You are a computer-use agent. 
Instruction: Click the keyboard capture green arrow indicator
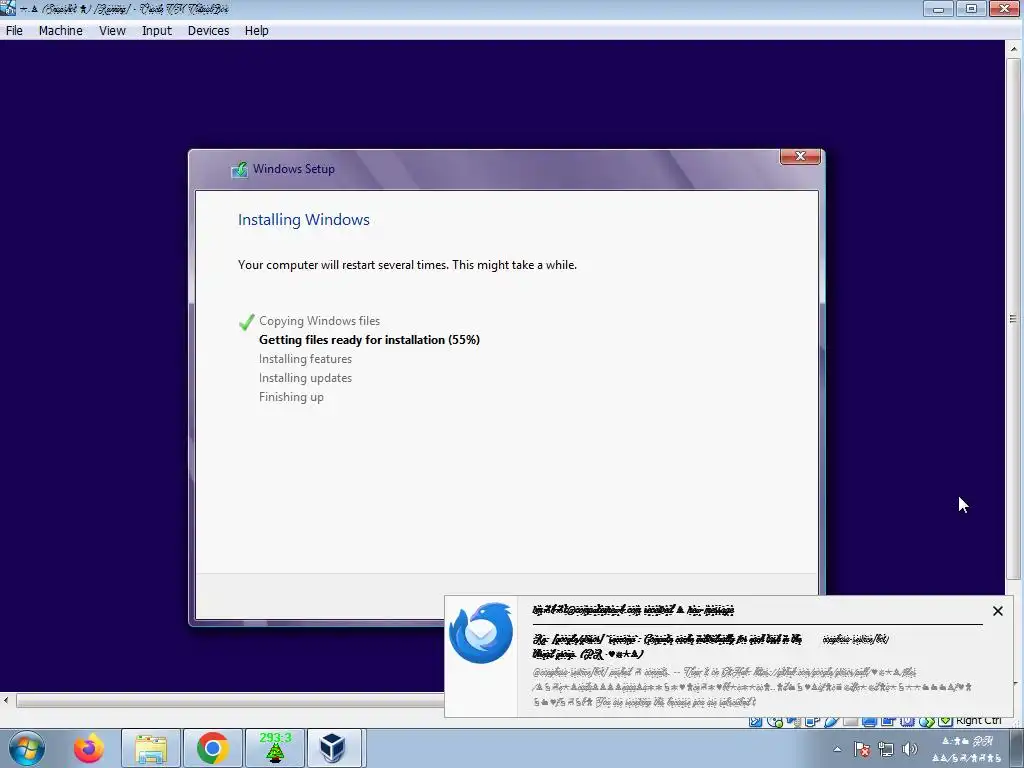tap(945, 720)
